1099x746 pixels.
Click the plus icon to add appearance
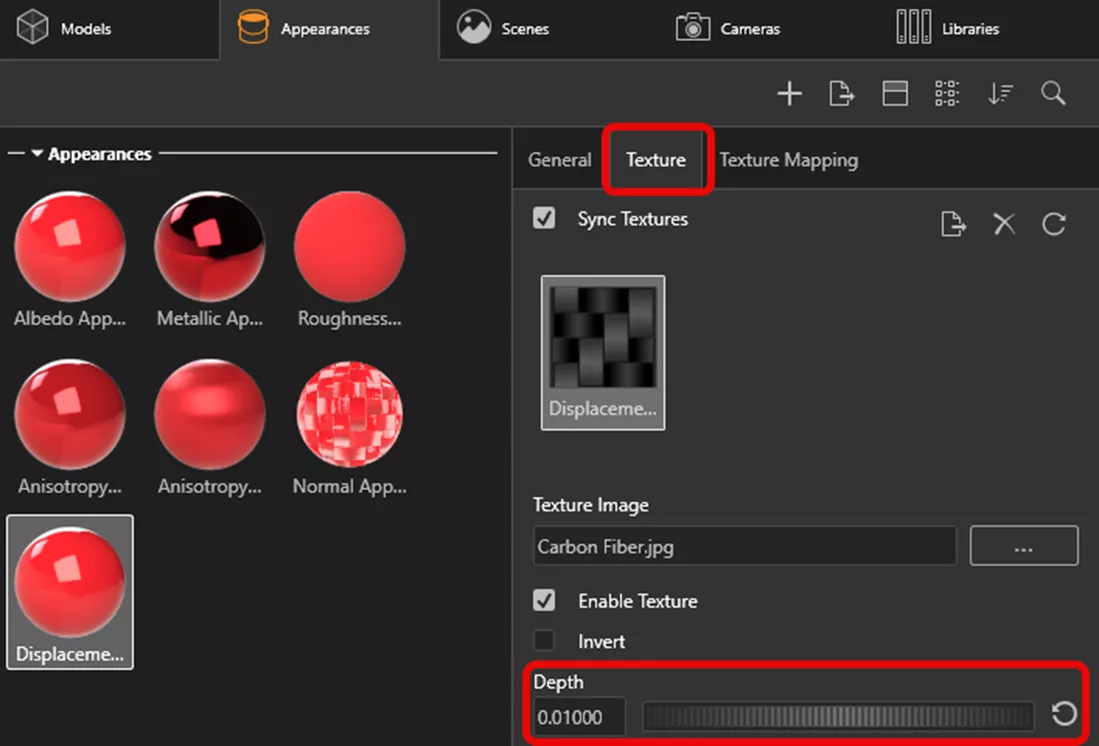pyautogui.click(x=790, y=94)
